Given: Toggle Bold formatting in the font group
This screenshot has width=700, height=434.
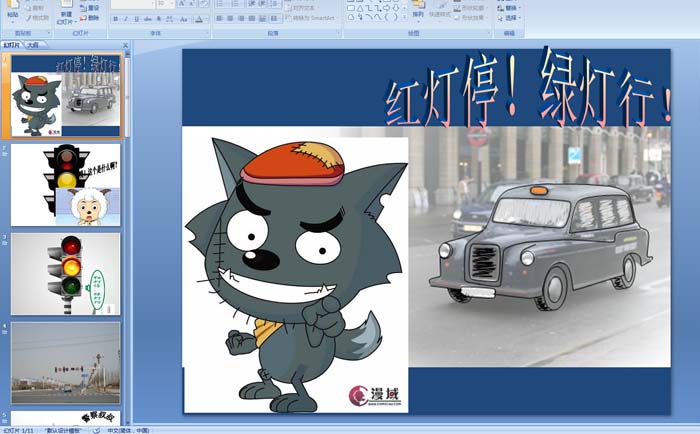Looking at the screenshot, I should click(116, 19).
